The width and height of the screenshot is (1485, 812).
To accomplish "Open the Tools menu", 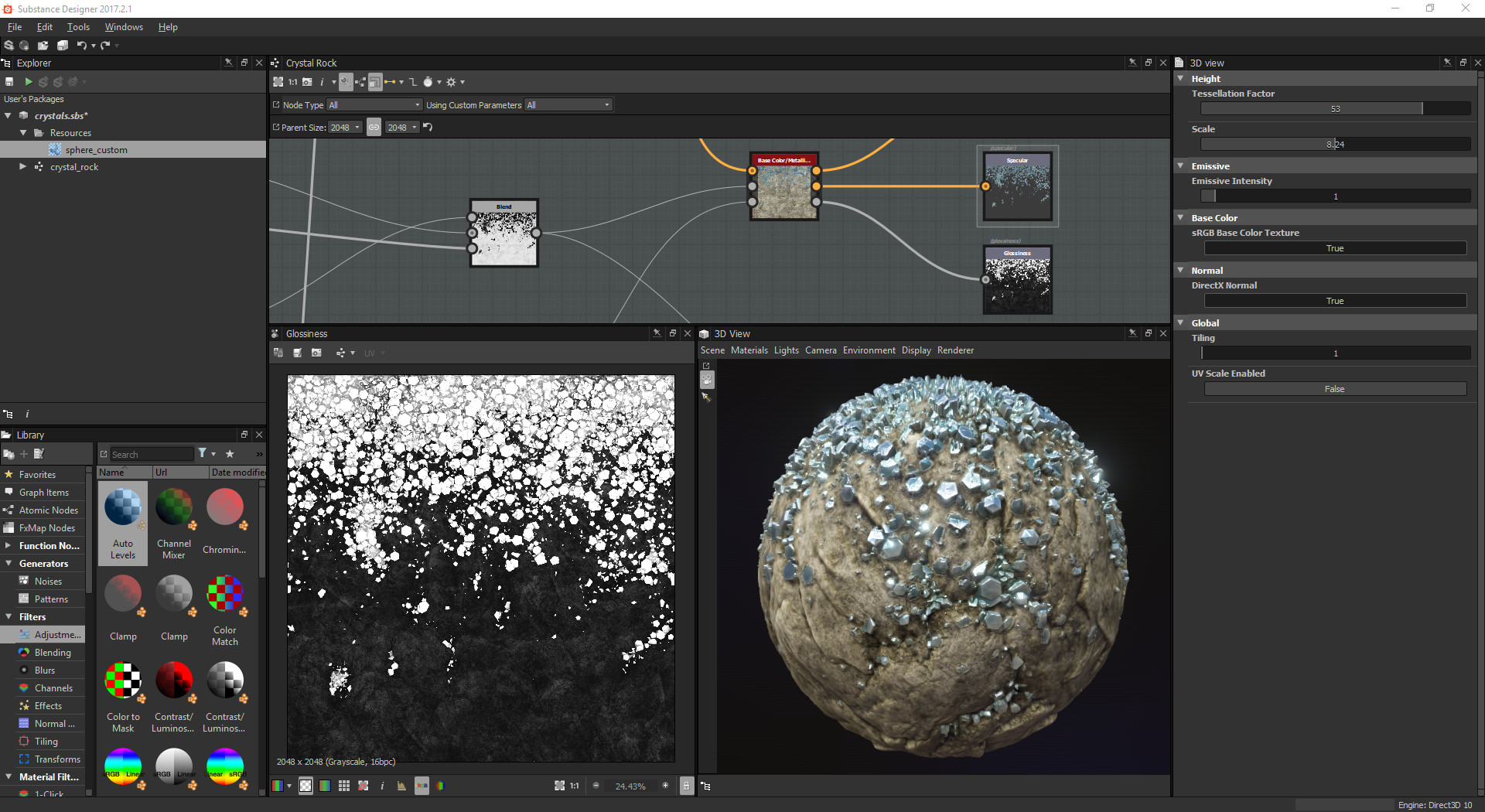I will coord(77,26).
